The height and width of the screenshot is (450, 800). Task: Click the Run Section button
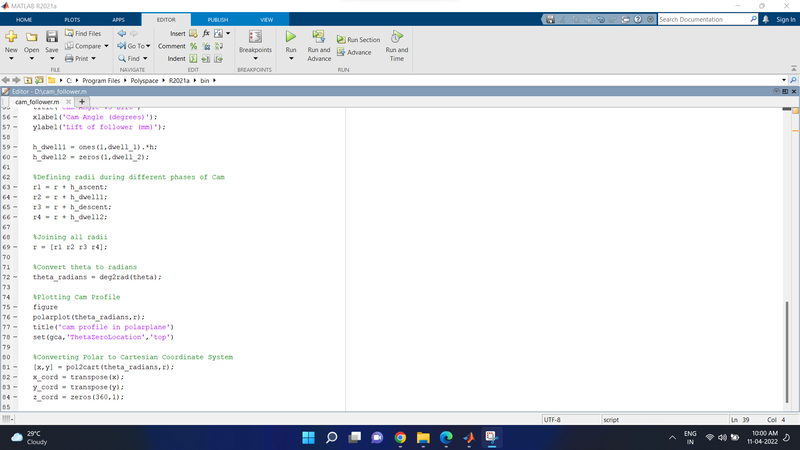click(358, 40)
